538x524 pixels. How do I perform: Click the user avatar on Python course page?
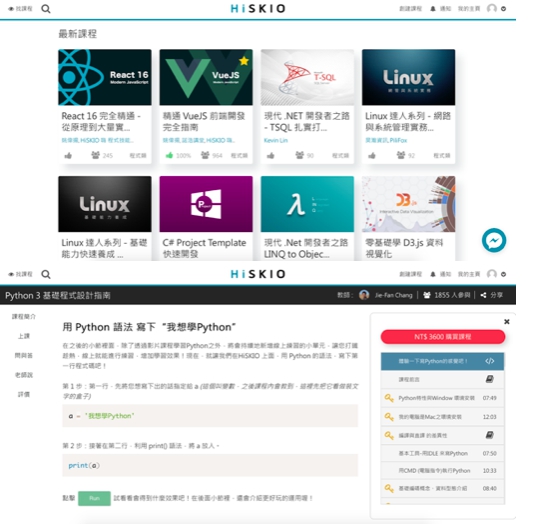492,274
